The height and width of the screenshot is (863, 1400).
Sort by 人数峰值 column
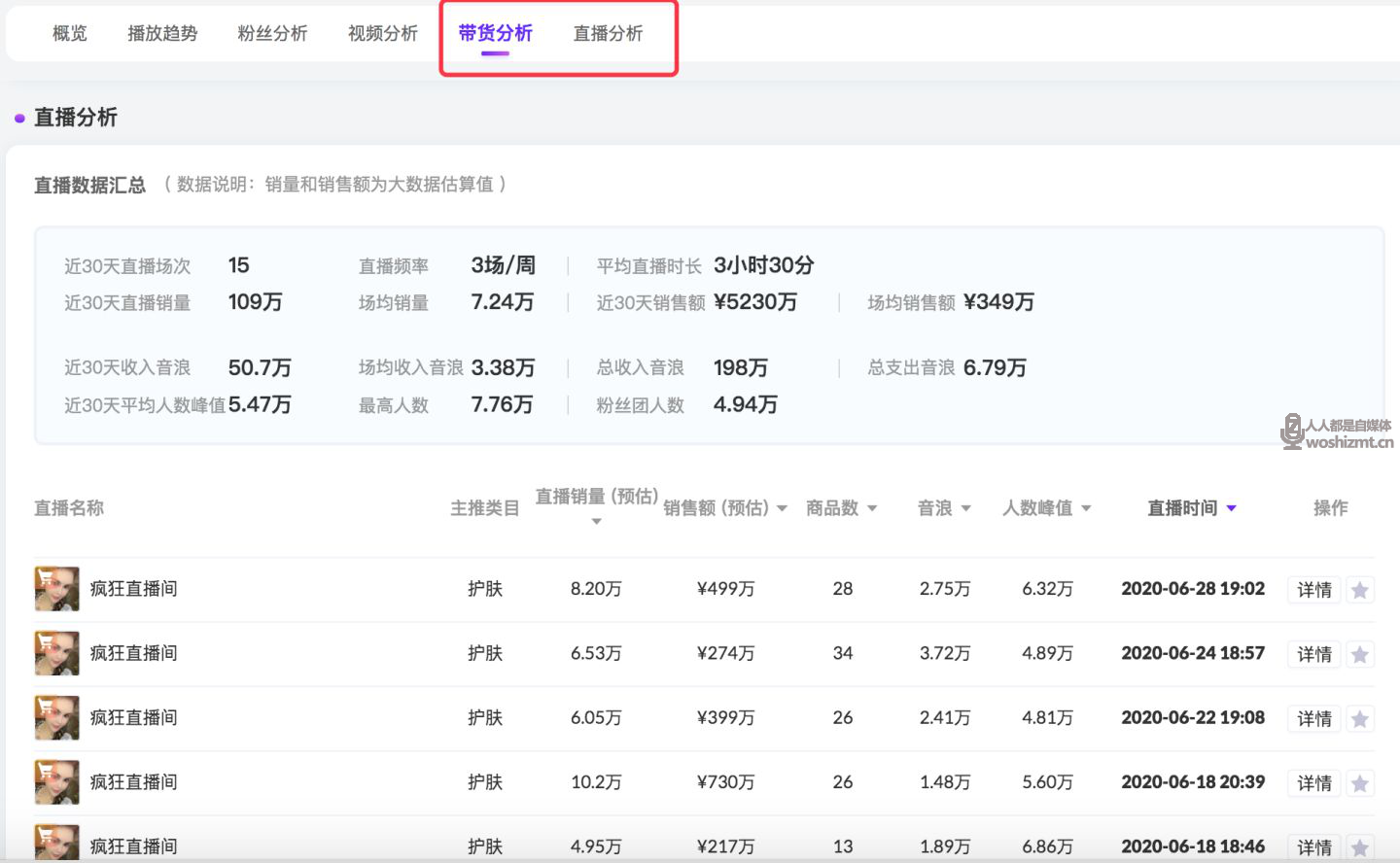(1047, 507)
